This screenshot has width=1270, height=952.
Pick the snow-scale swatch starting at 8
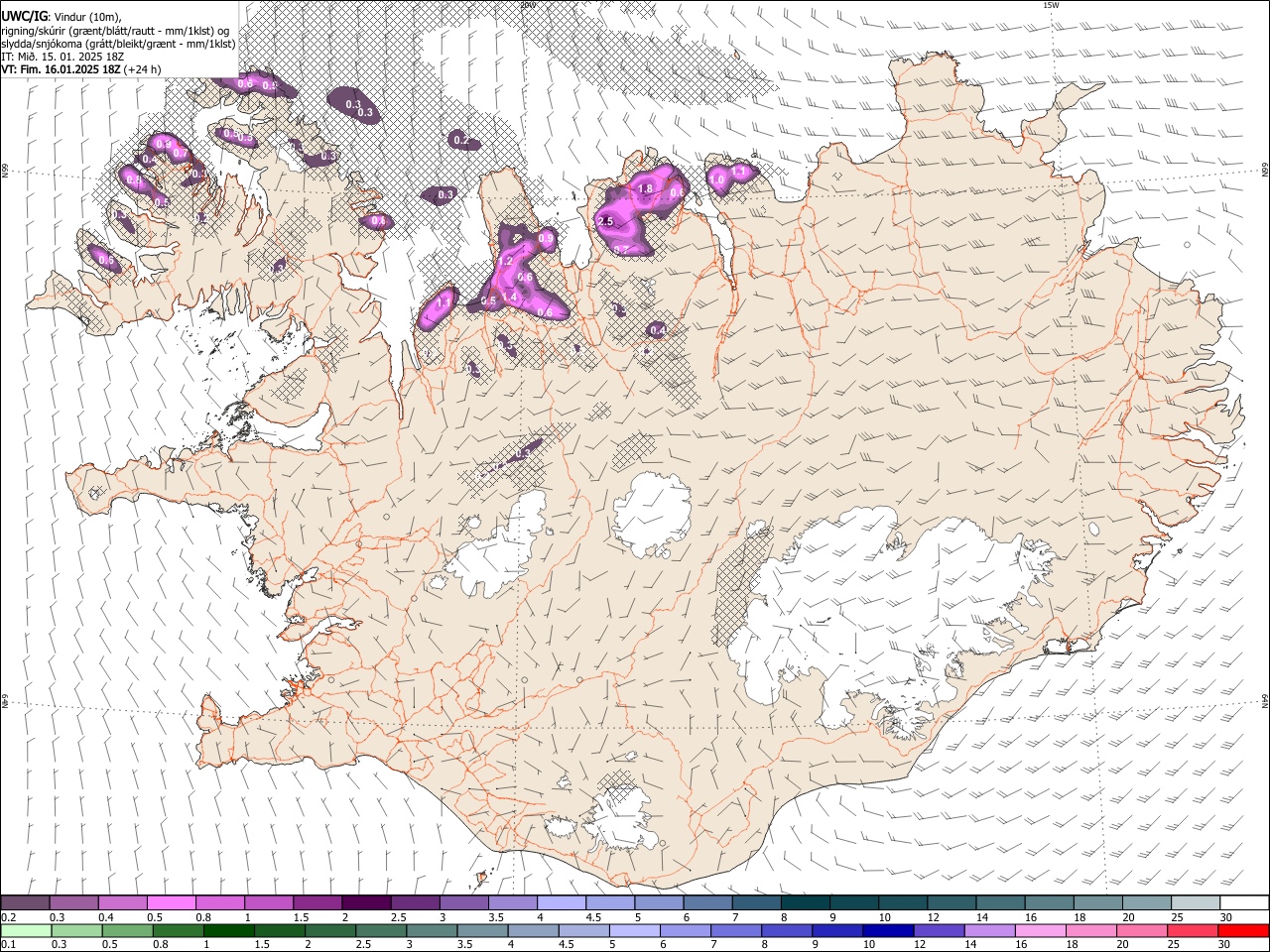pos(806,902)
